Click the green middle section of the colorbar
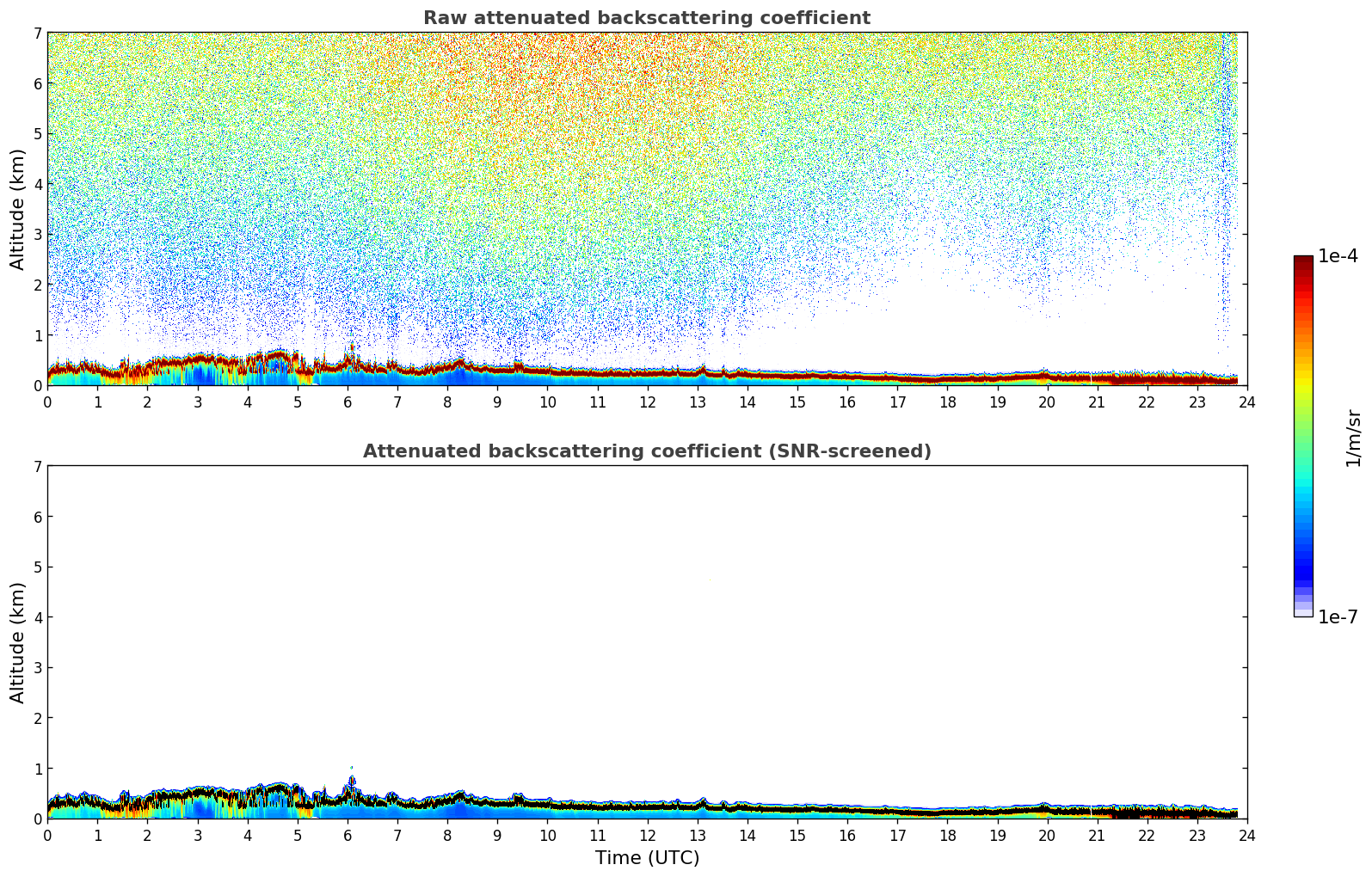The width and height of the screenshot is (1372, 877). [x=1303, y=421]
